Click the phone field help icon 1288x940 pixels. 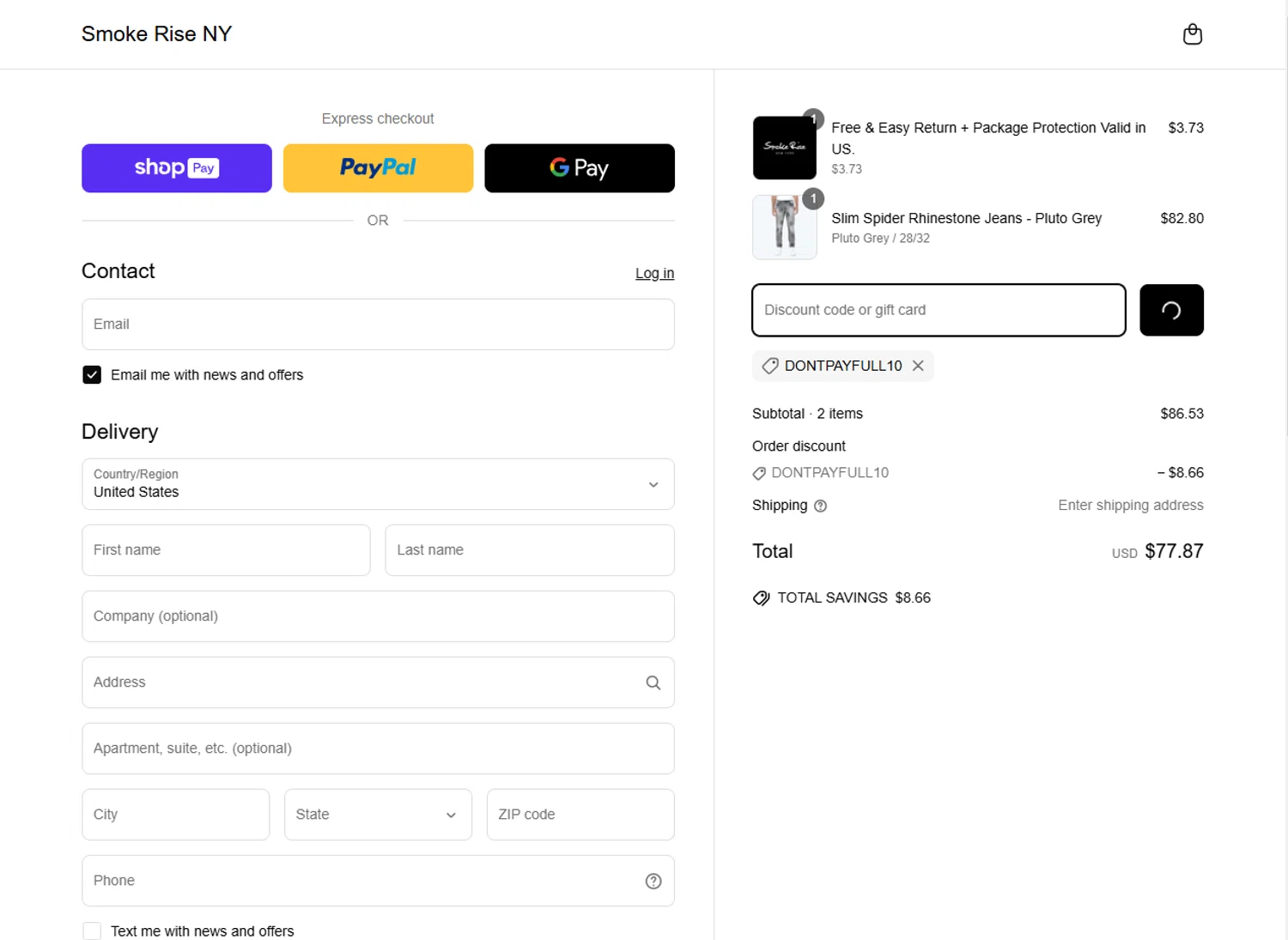[653, 881]
